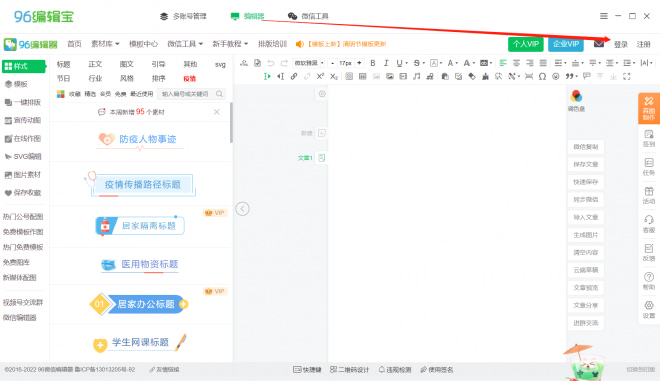Click the material keyword search field
Viewport: 660px width, 381px height.
click(x=186, y=94)
